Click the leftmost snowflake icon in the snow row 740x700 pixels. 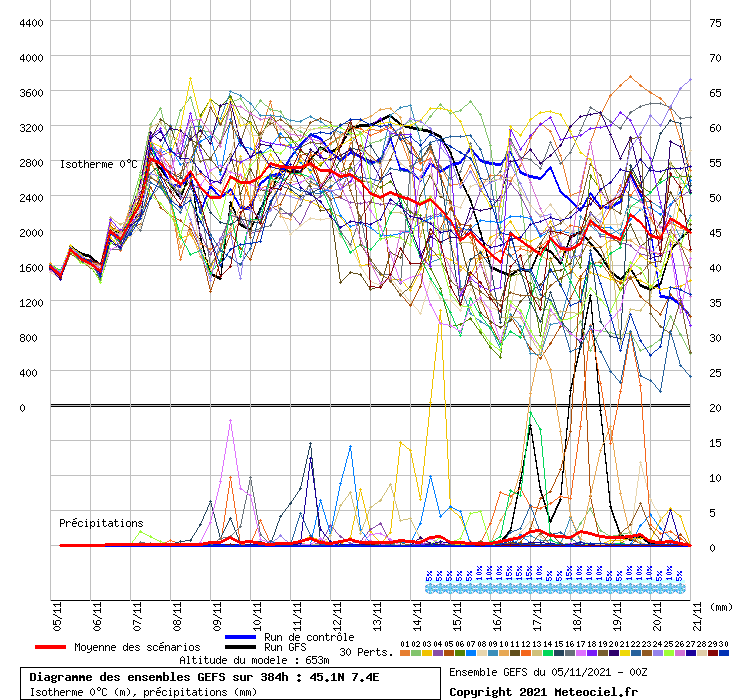[x=430, y=588]
